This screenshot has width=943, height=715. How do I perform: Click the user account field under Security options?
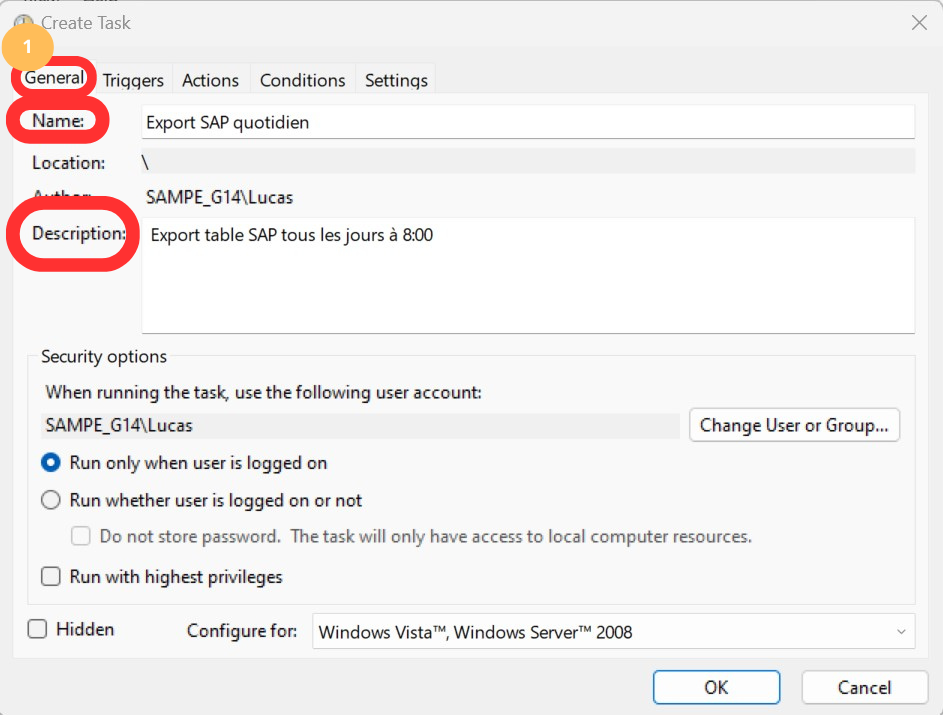click(x=360, y=425)
